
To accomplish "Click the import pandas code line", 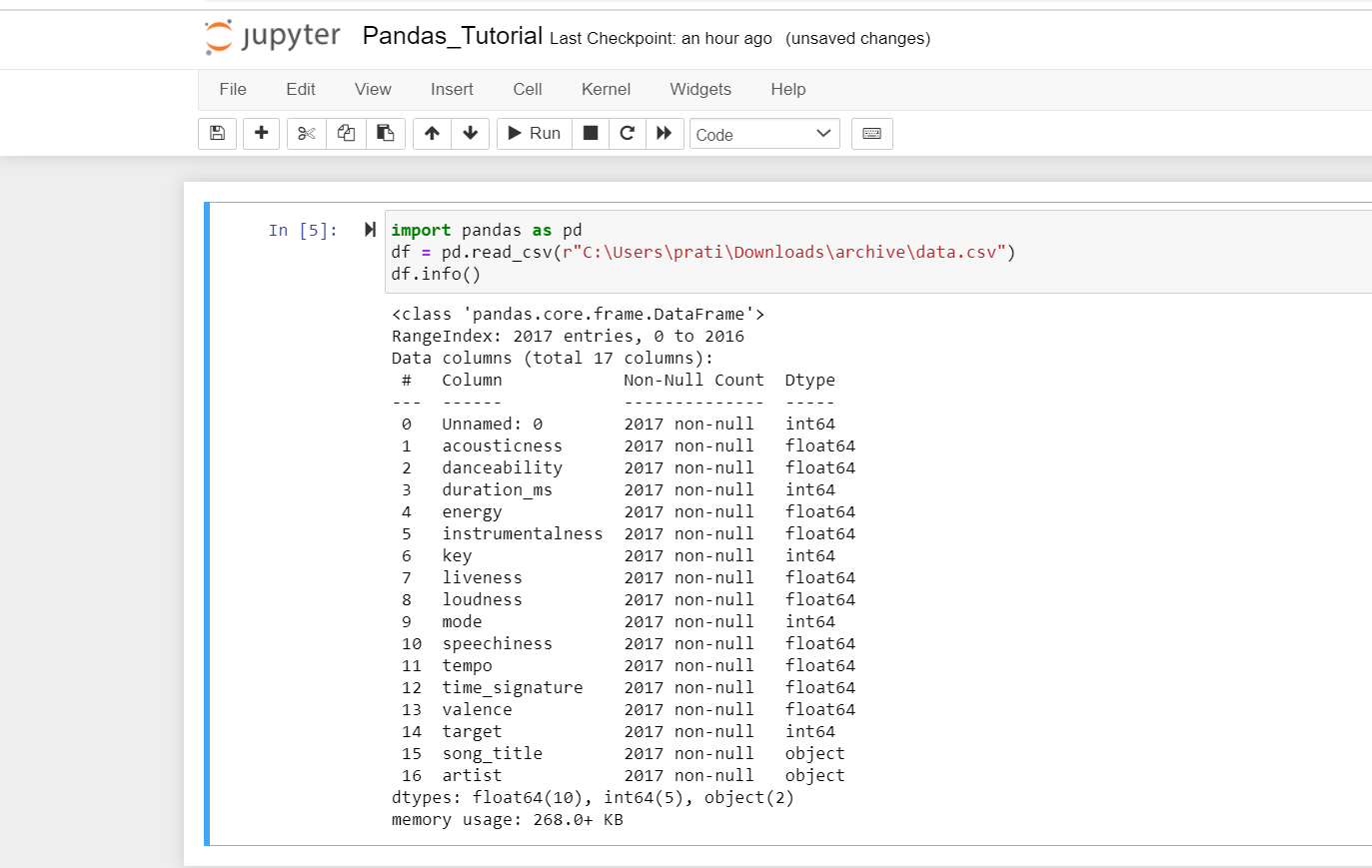I will (487, 230).
